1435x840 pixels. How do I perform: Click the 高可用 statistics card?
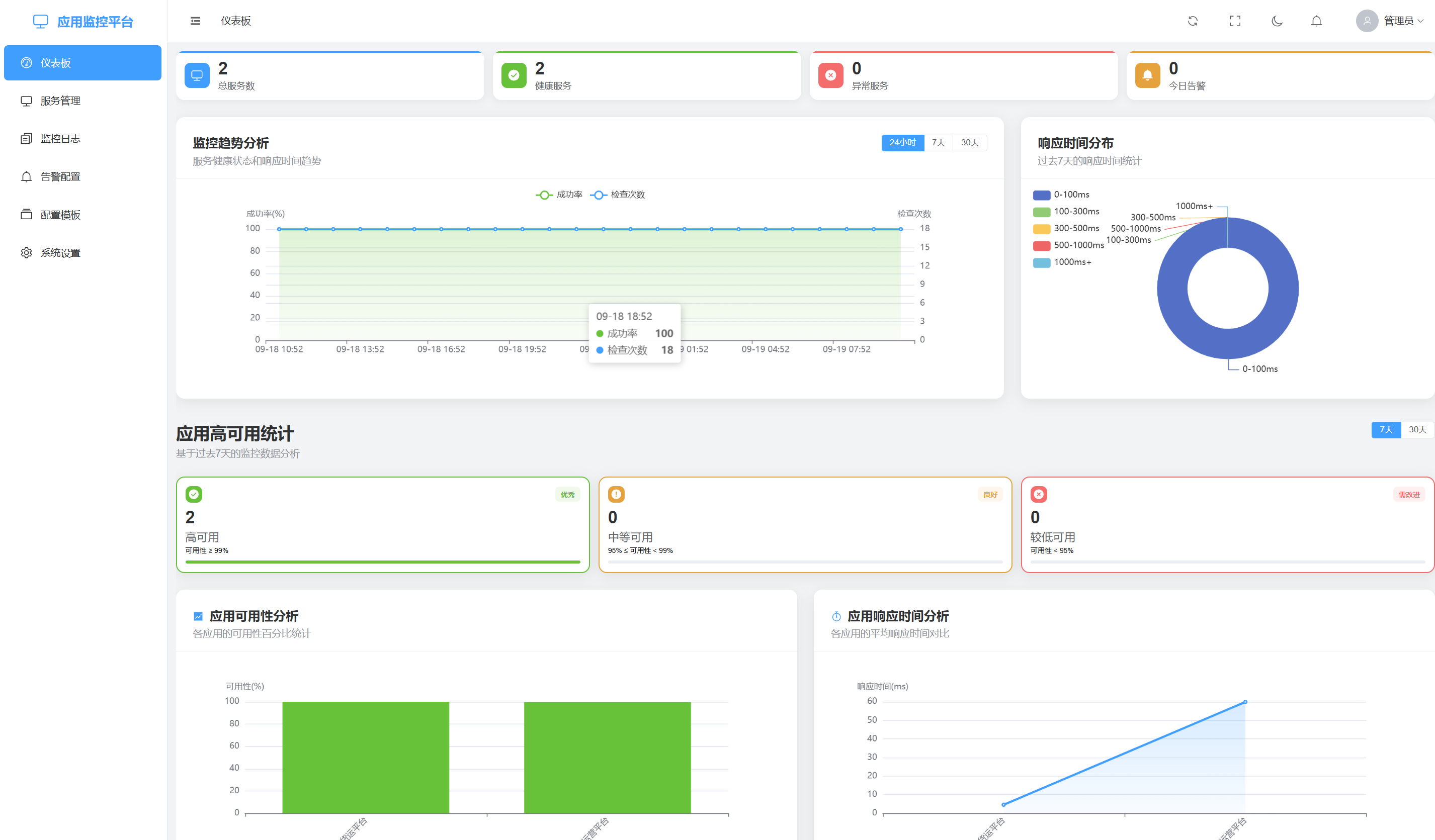click(382, 524)
